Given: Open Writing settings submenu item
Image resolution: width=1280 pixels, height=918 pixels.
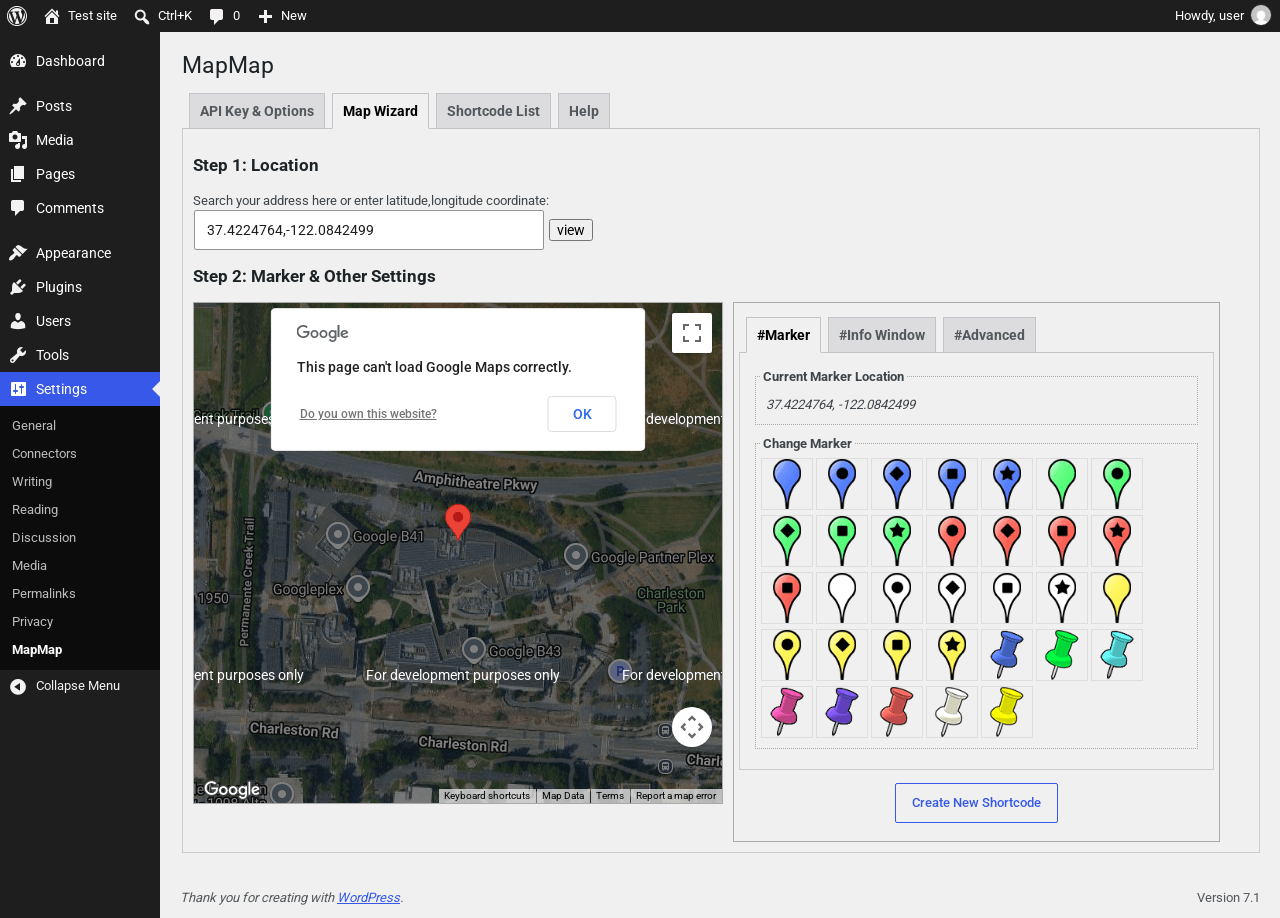Looking at the screenshot, I should (x=80, y=481).
